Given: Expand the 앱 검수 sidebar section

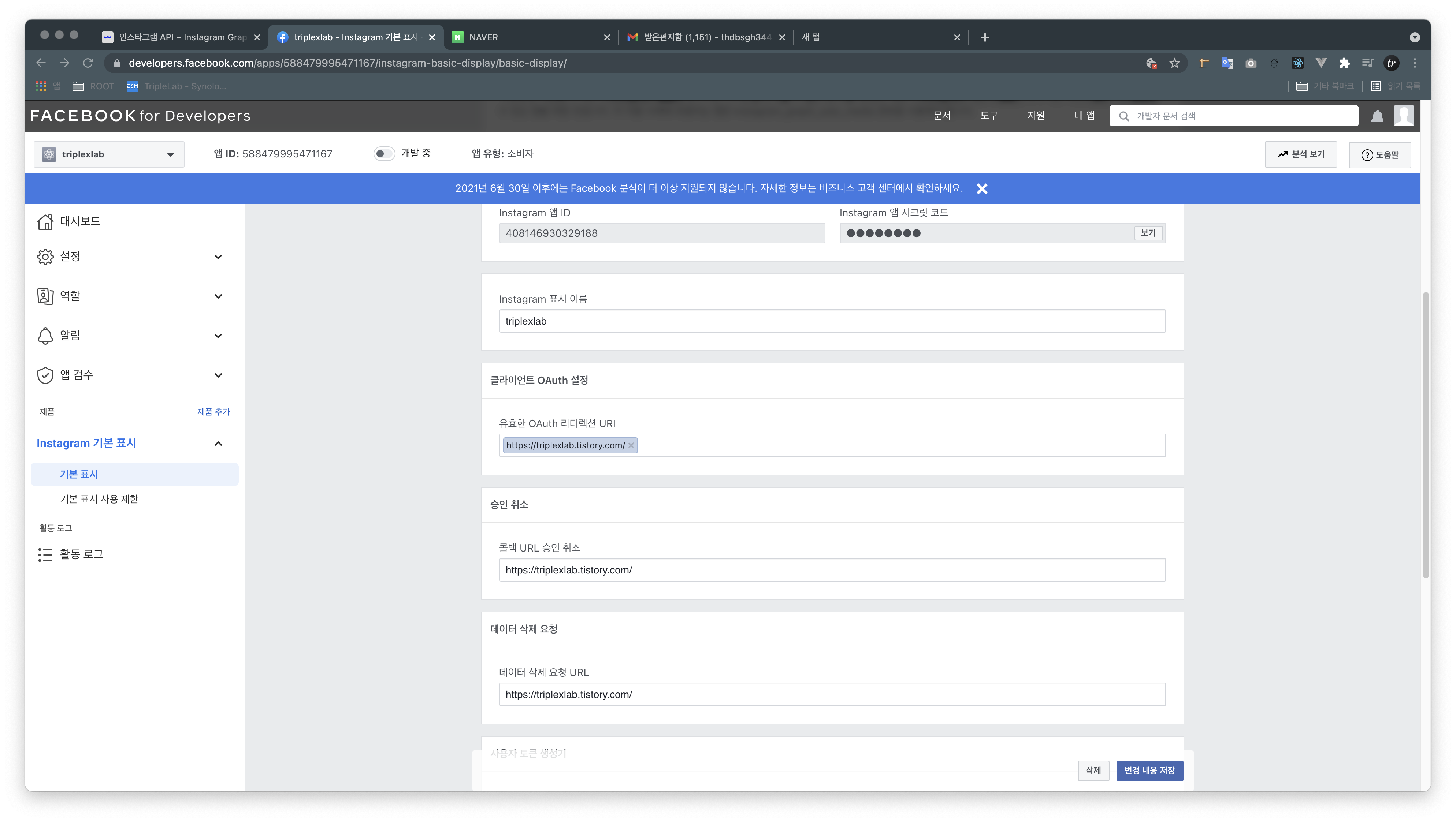Looking at the screenshot, I should (x=218, y=375).
